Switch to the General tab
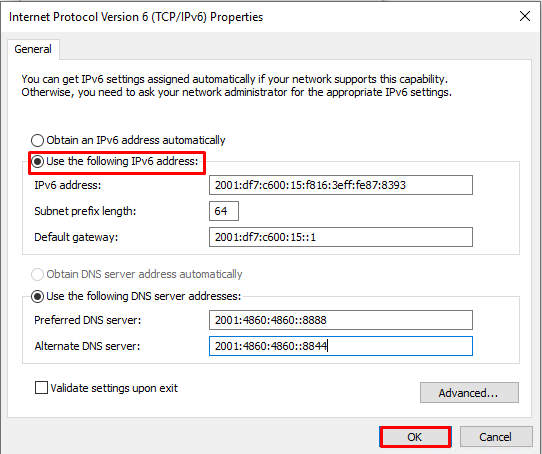Screen dimensions: 542x454 click(33, 49)
